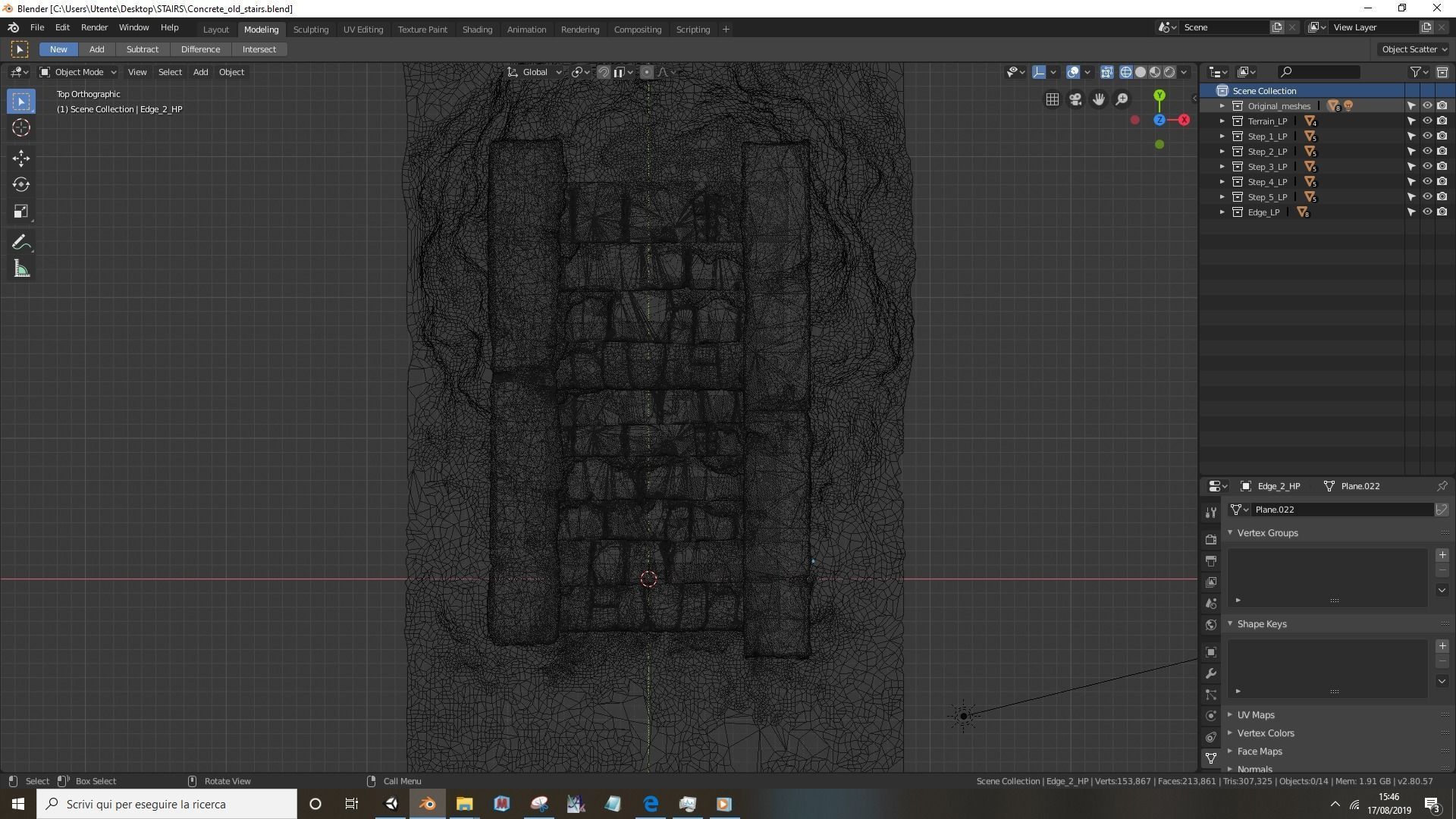Image resolution: width=1456 pixels, height=819 pixels.
Task: Hide the Edge_LP collection in viewport
Action: [1426, 212]
